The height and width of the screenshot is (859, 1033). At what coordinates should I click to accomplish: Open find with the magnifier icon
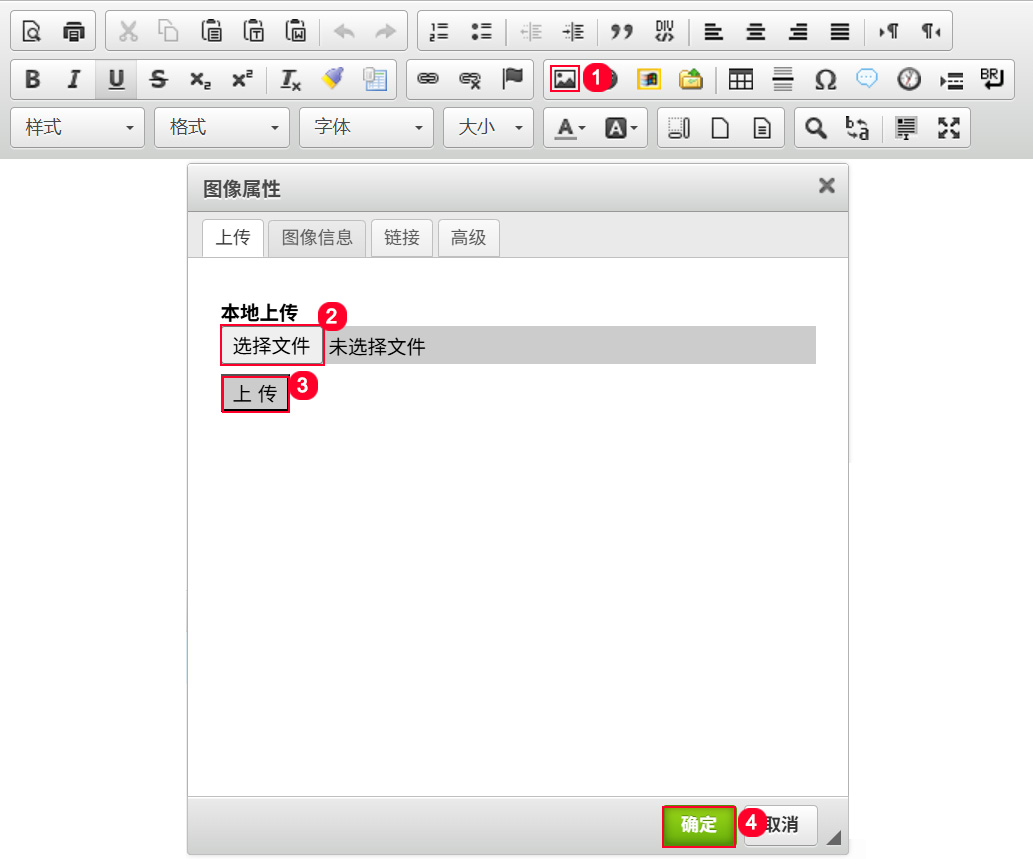coord(817,128)
